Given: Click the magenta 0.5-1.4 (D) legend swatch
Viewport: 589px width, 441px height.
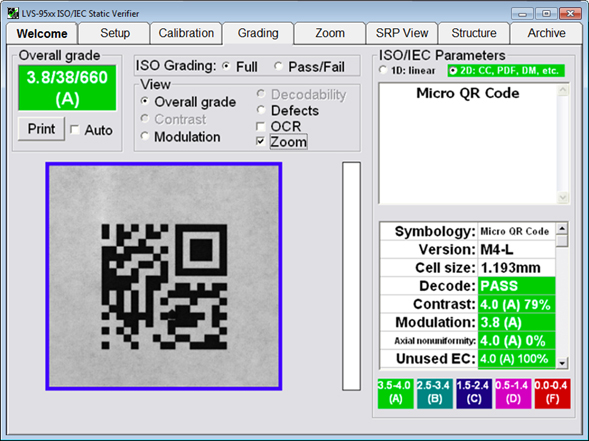Looking at the screenshot, I should [x=513, y=394].
